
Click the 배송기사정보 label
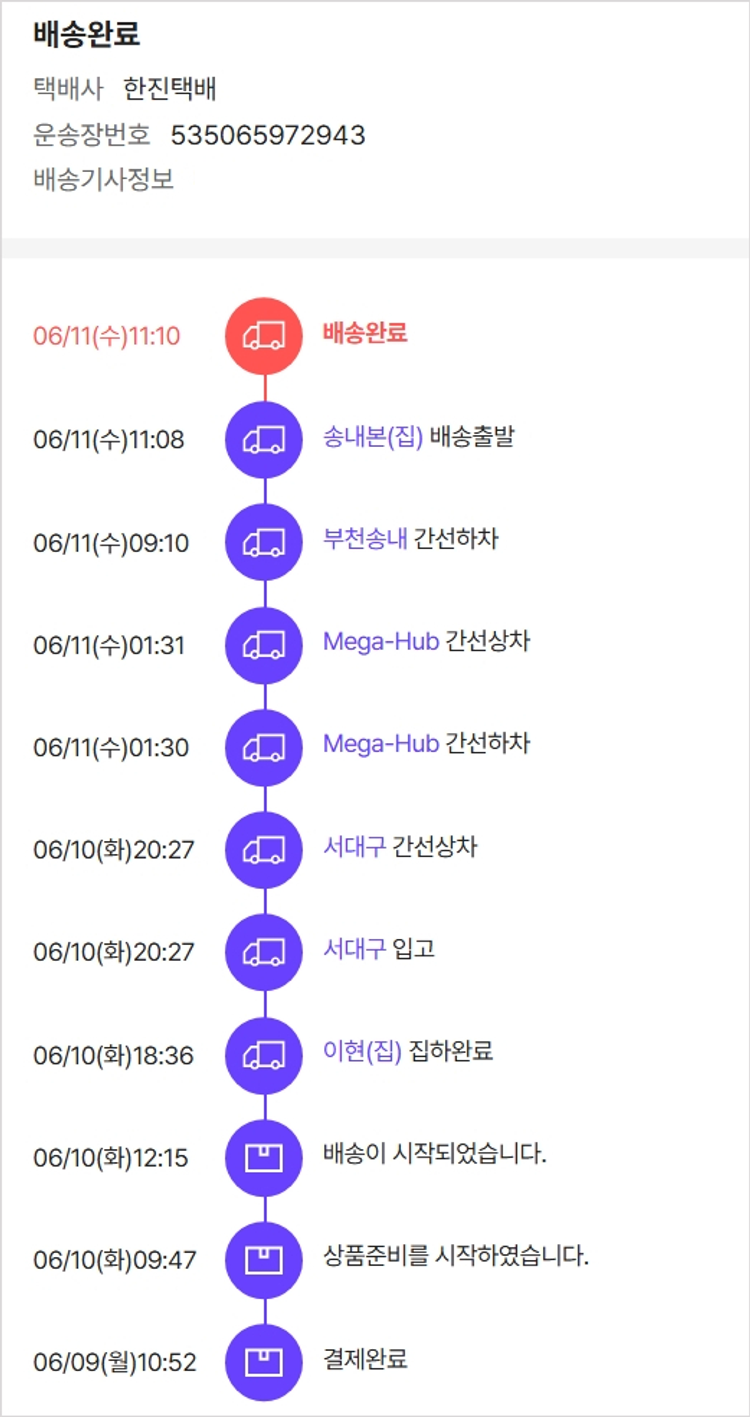tap(104, 181)
